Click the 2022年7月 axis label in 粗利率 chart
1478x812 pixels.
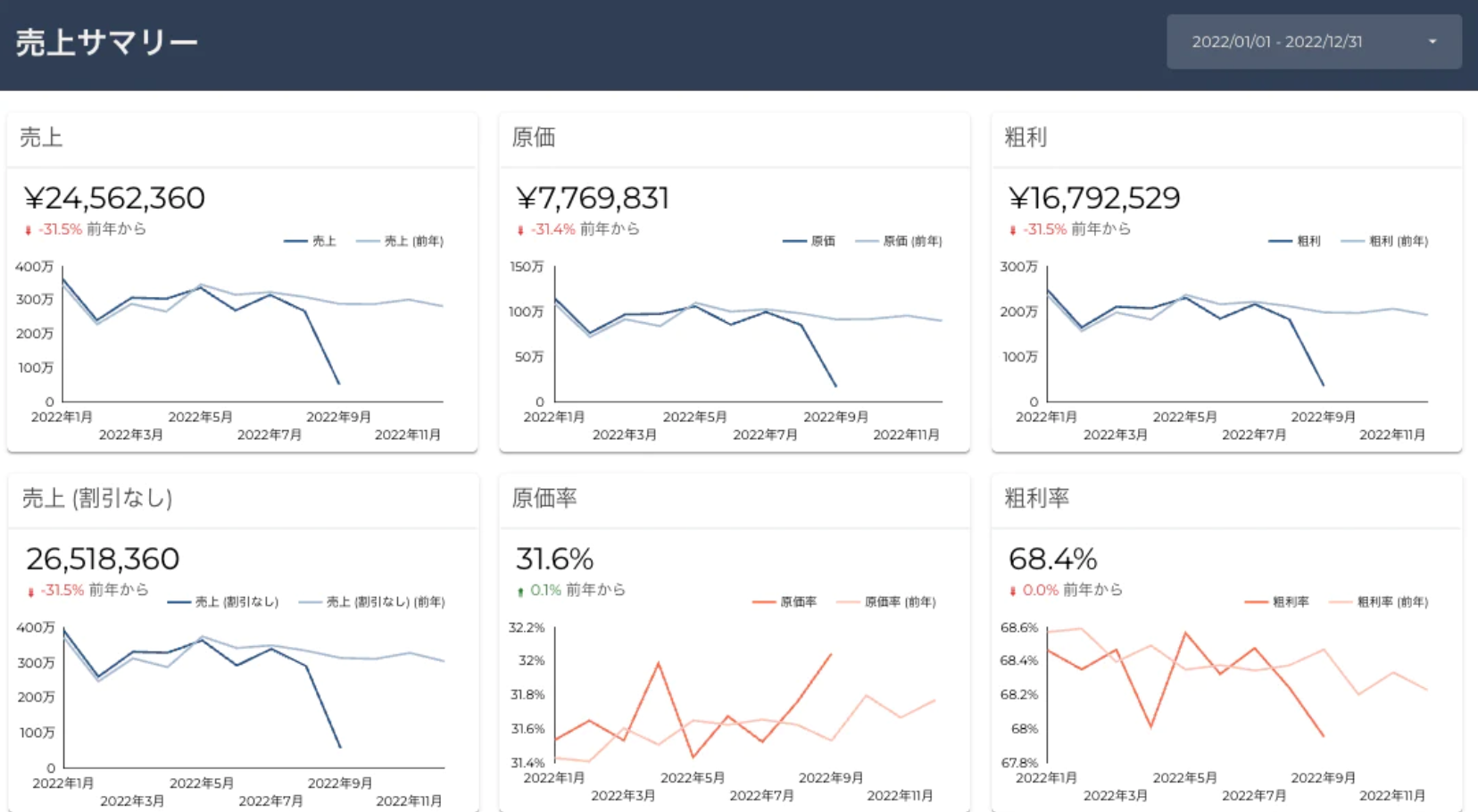1254,795
